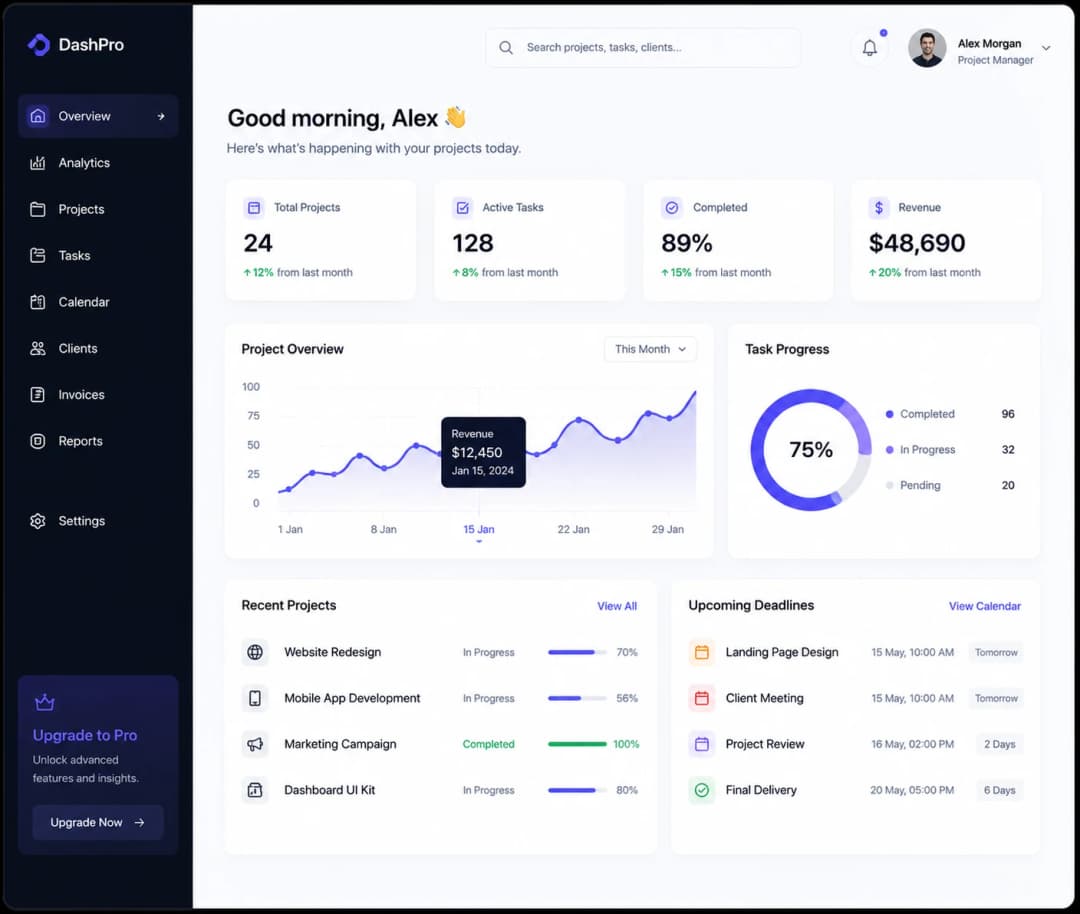This screenshot has width=1080, height=914.
Task: Click the 2 Days badge for Project Review
Action: 999,744
